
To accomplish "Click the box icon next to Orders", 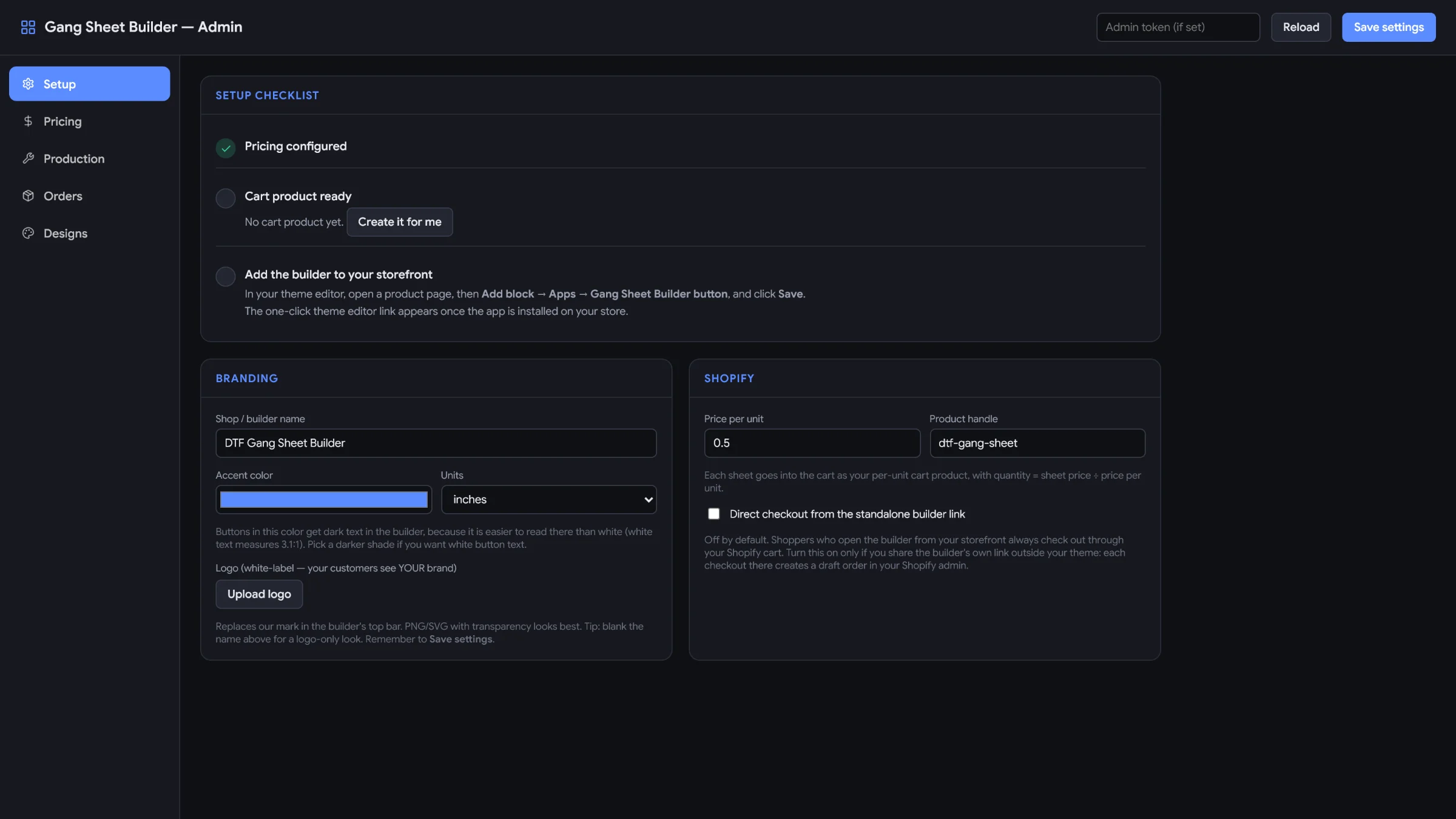I will point(28,196).
